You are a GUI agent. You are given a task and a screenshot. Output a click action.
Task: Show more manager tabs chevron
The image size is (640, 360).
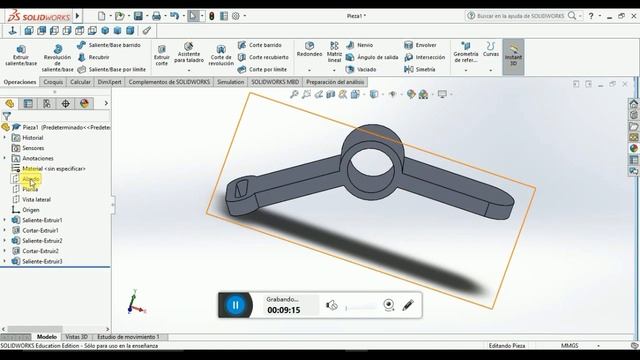click(106, 103)
